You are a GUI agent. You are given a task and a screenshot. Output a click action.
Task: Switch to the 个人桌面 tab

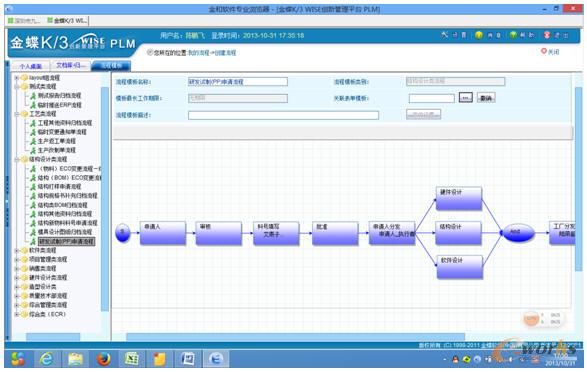[31, 66]
